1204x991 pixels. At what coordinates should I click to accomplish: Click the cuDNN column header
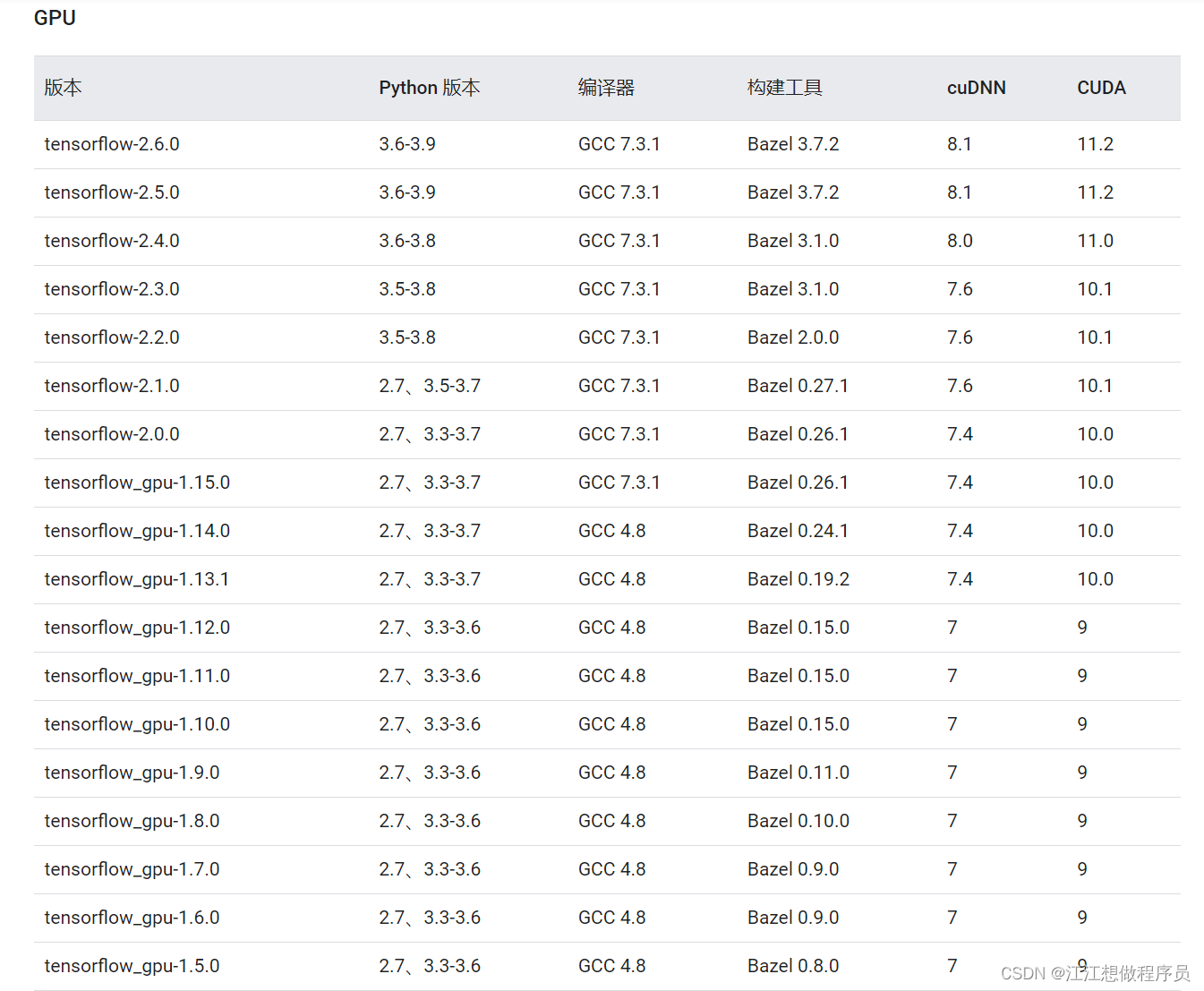(x=977, y=88)
